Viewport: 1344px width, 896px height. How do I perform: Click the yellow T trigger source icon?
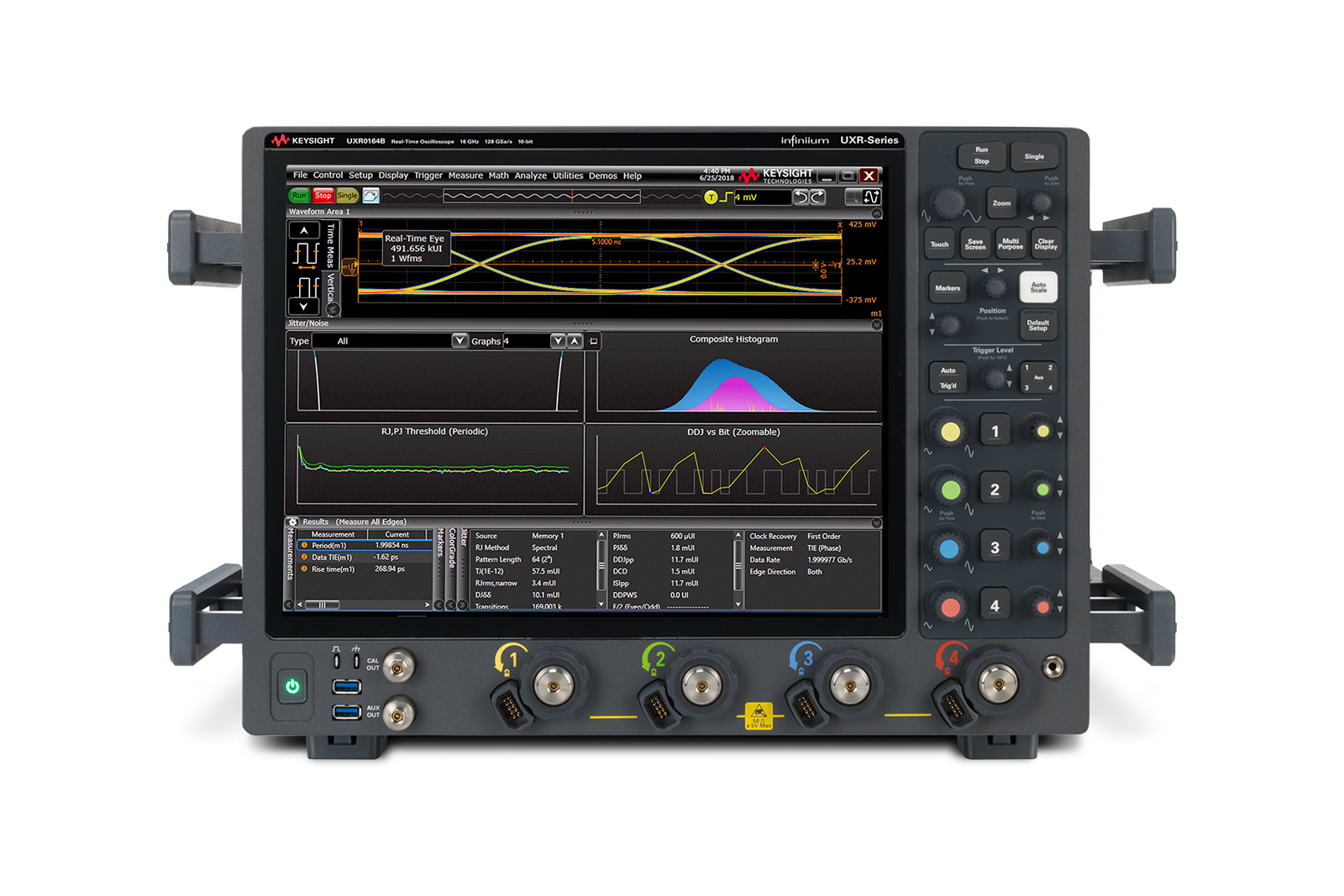click(711, 196)
